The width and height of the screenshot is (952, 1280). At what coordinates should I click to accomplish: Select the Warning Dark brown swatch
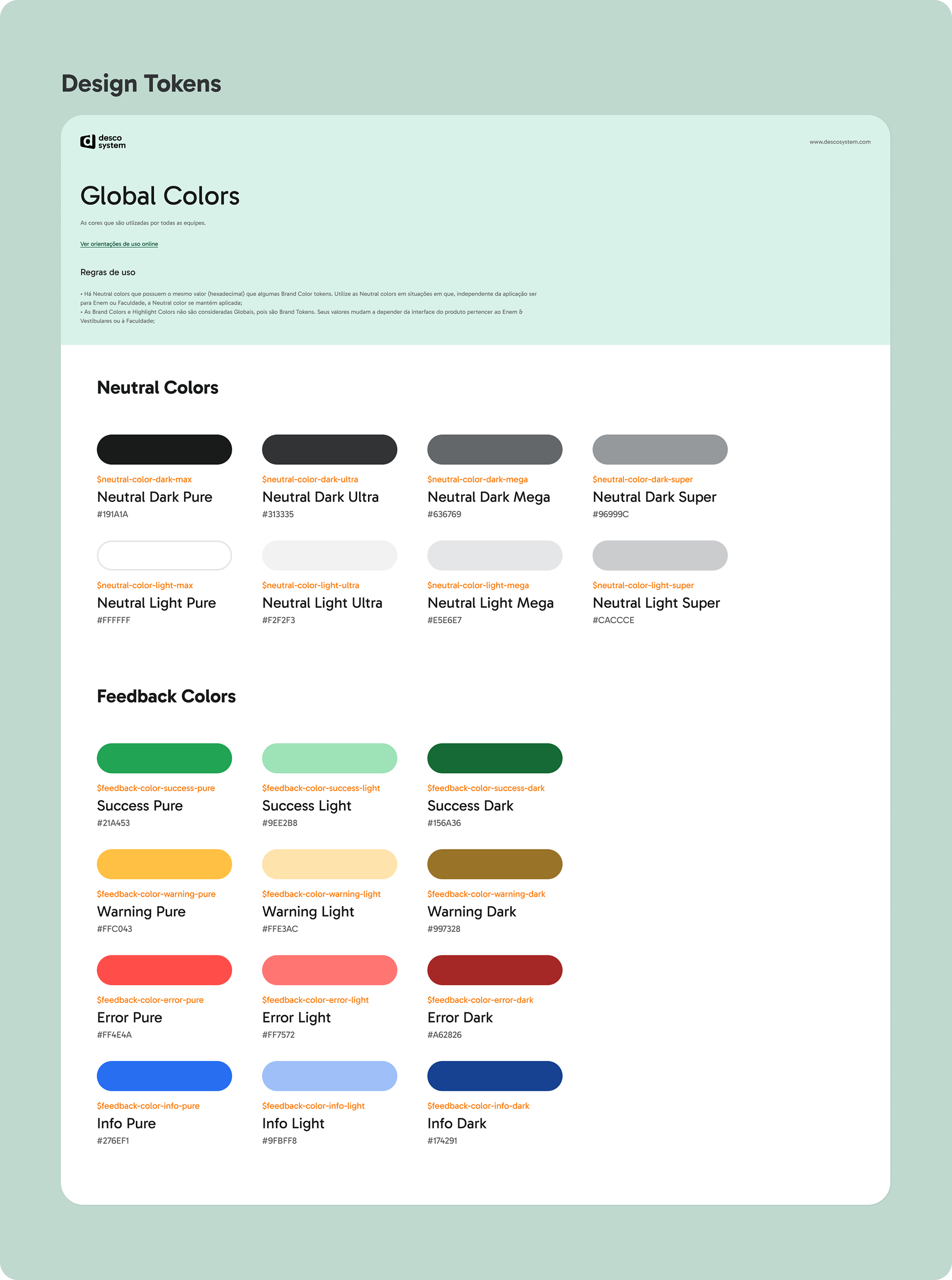tap(494, 864)
